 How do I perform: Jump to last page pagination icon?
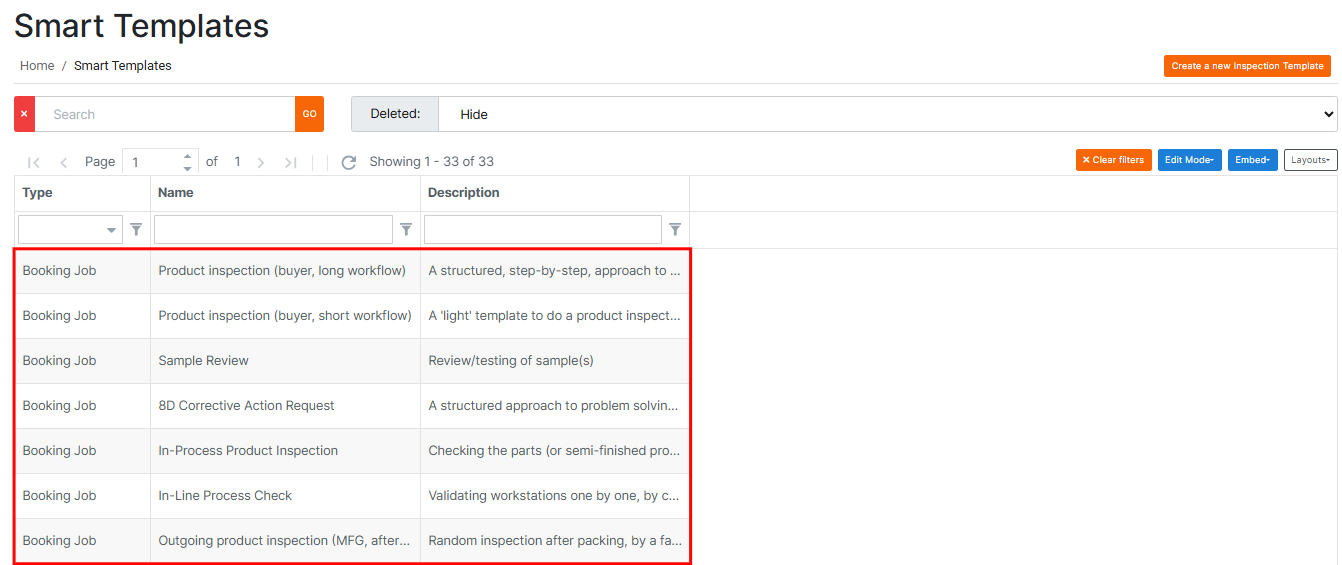tap(291, 162)
